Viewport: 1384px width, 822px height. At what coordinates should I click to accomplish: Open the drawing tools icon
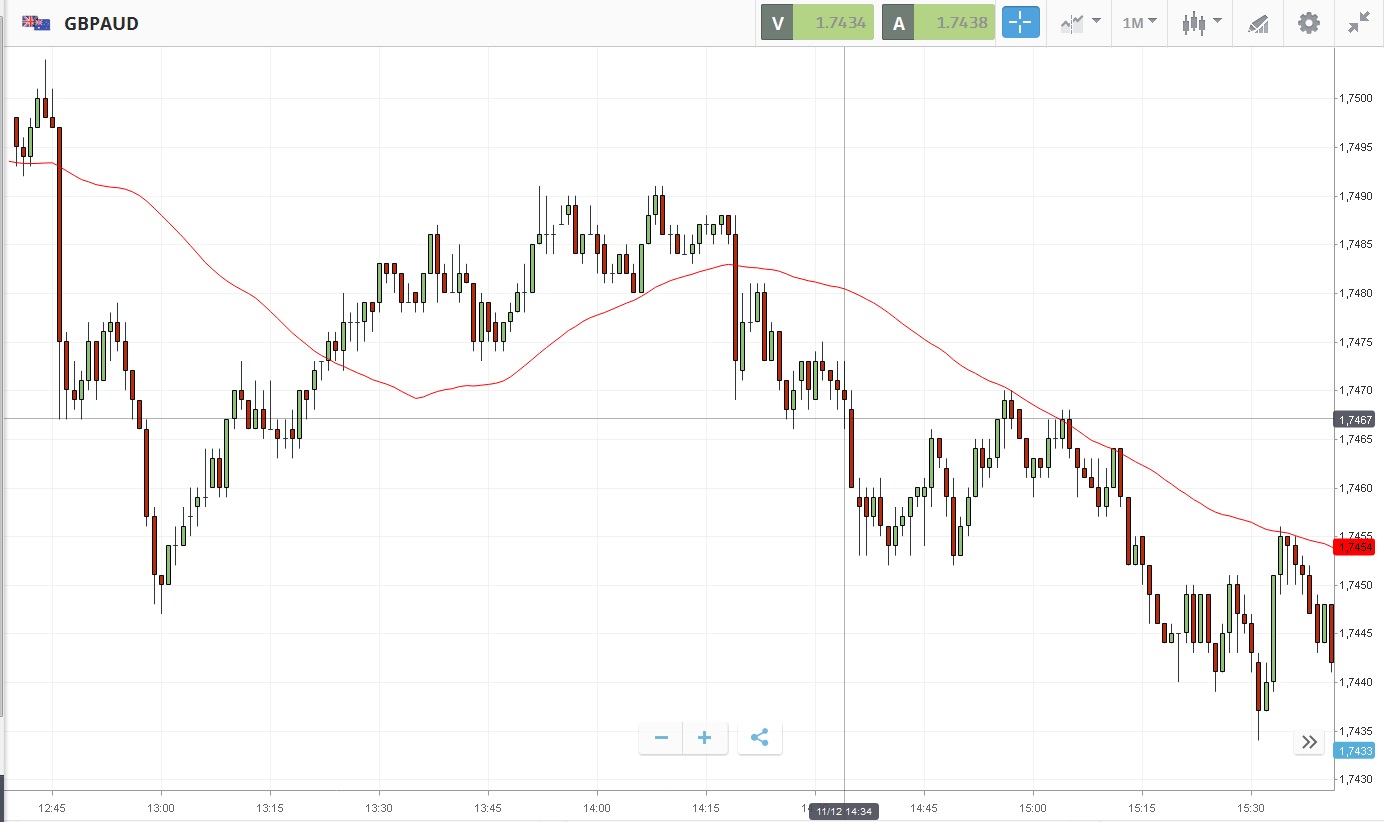coord(1258,23)
